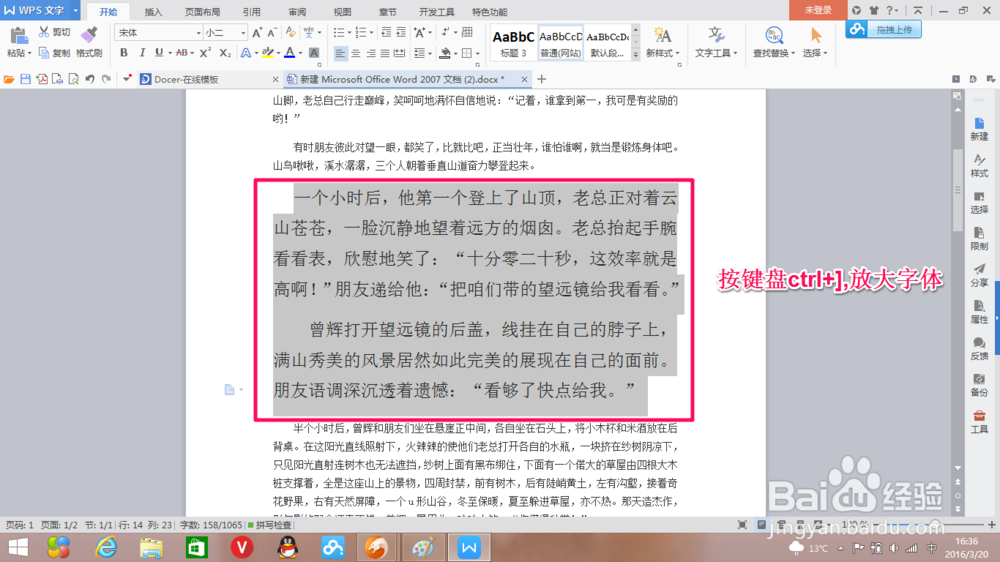Image resolution: width=1000 pixels, height=562 pixels.
Task: Click the Paste (粘贴) clipboard icon
Action: pyautogui.click(x=18, y=36)
